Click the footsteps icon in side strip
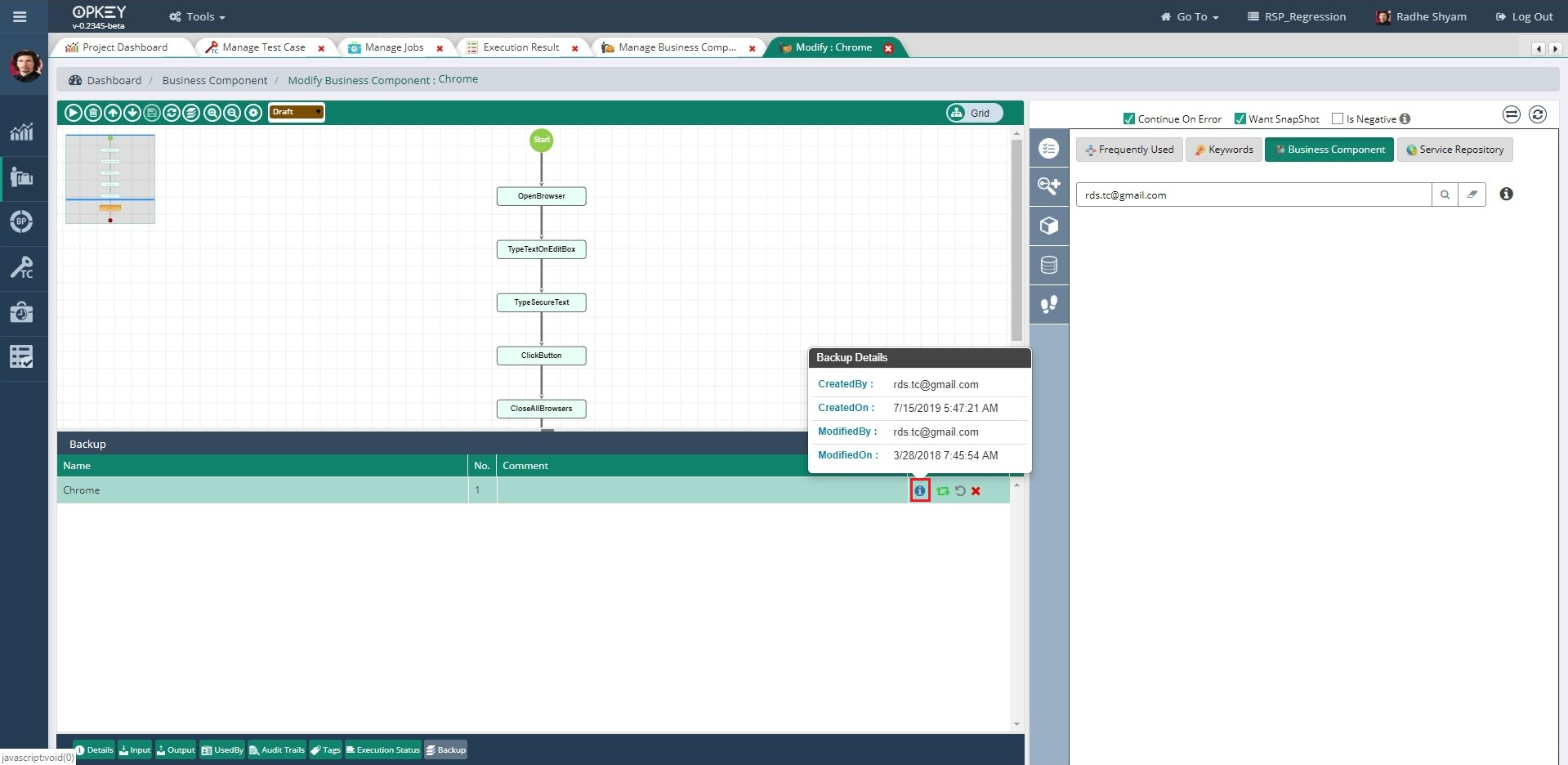Screen dimensions: 1568x765 [x=1049, y=304]
